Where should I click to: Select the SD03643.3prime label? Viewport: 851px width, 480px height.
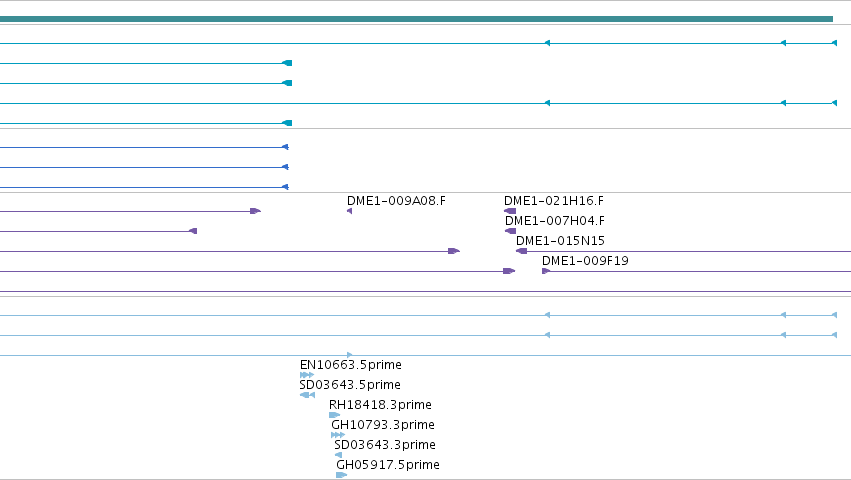coord(385,445)
